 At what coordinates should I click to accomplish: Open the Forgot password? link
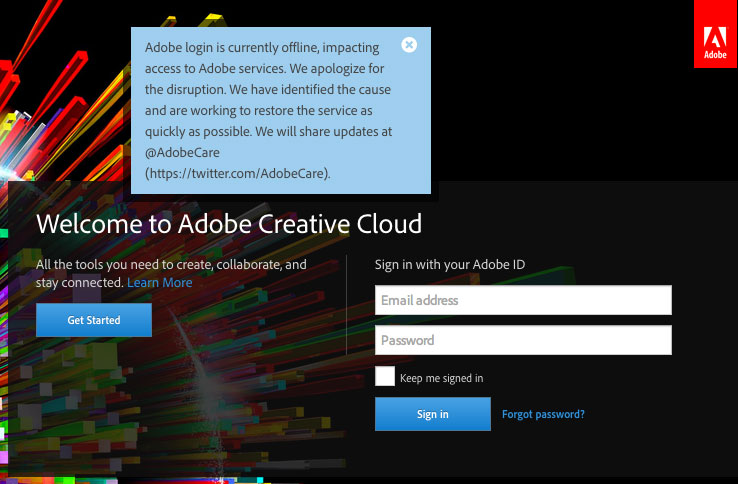pos(543,414)
